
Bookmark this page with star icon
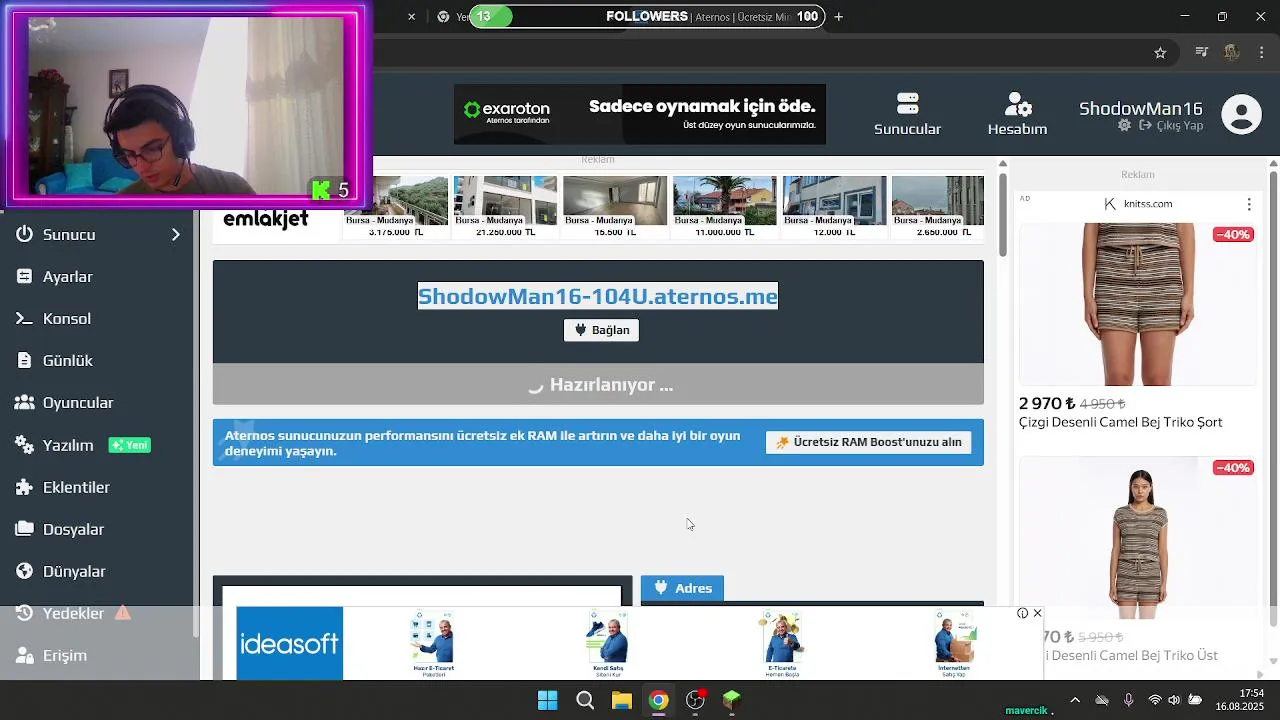click(x=1160, y=53)
